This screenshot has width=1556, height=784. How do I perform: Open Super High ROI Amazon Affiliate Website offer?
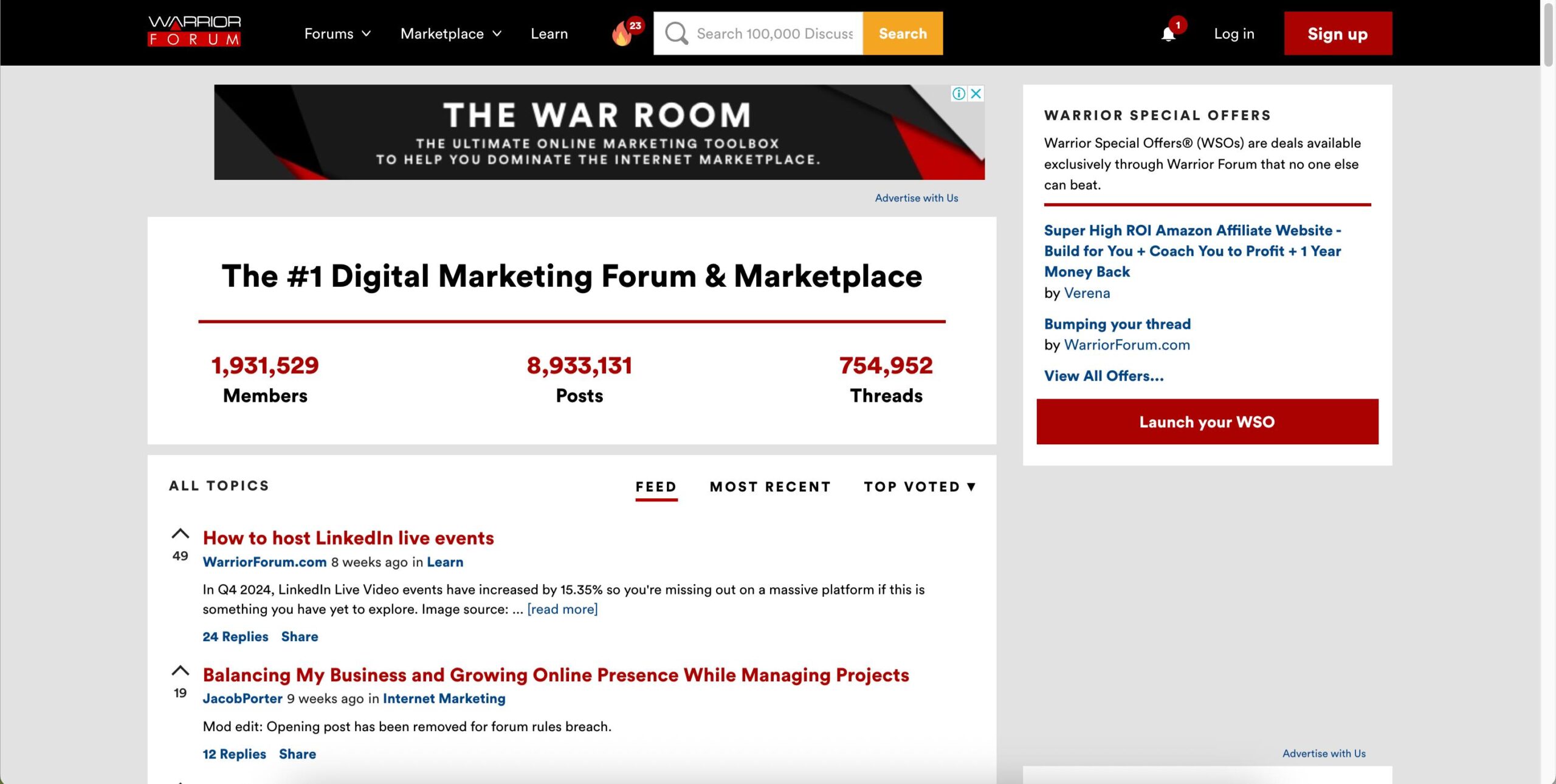[1193, 251]
